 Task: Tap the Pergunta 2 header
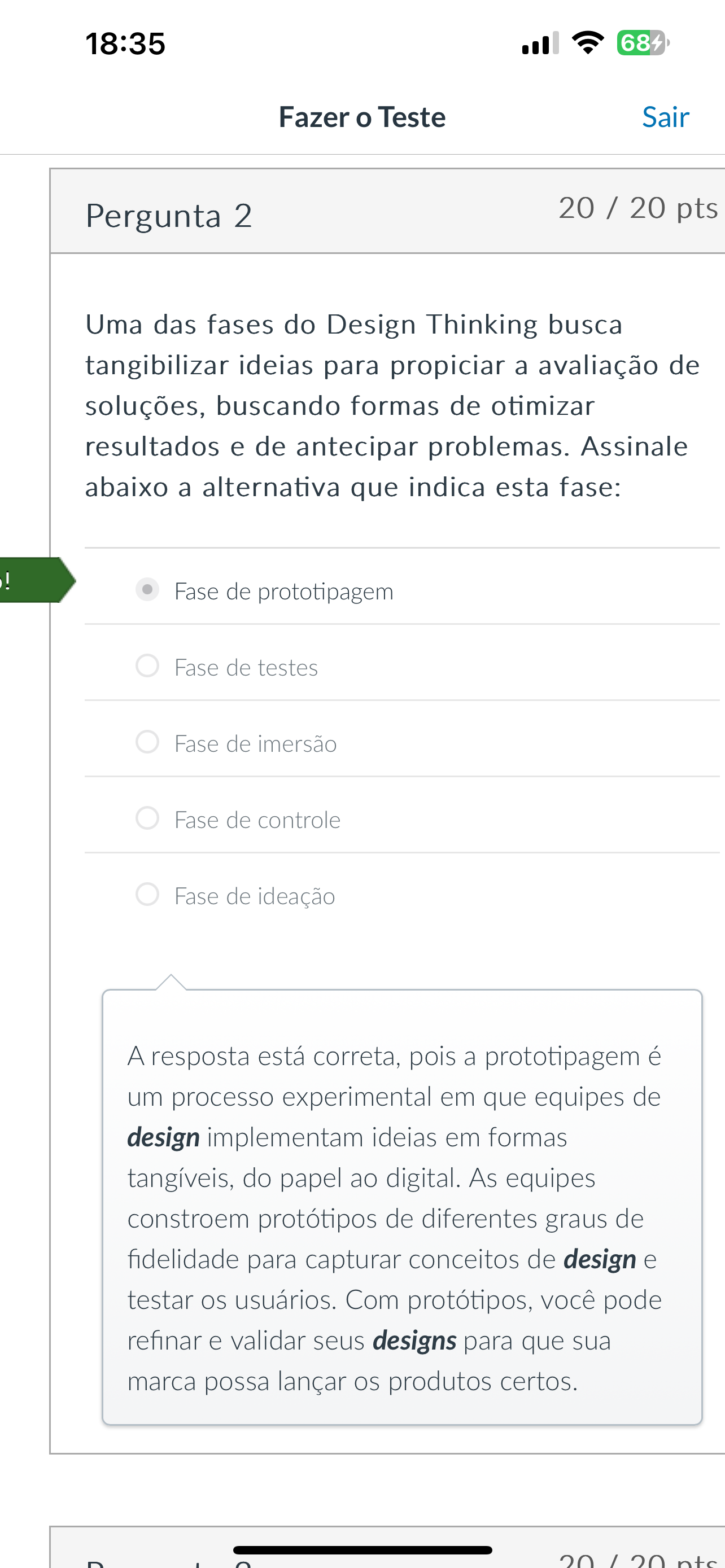point(169,216)
